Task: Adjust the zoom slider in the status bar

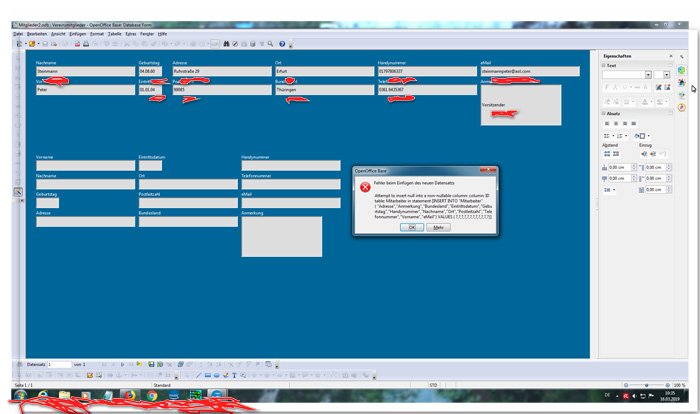Action: tap(648, 385)
